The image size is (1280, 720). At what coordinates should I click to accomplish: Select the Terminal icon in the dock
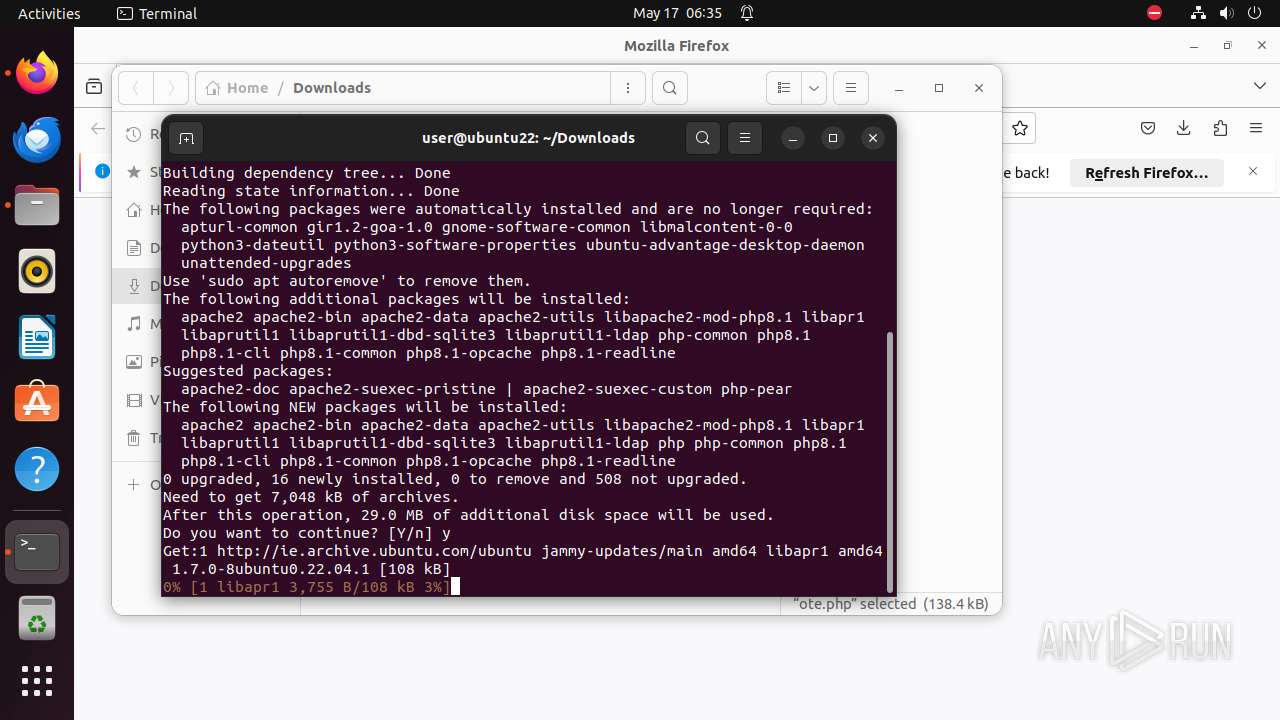(37, 551)
